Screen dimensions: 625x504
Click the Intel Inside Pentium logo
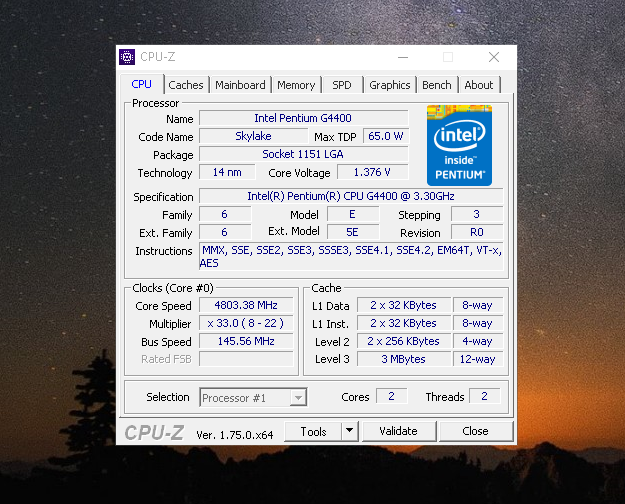click(x=459, y=145)
